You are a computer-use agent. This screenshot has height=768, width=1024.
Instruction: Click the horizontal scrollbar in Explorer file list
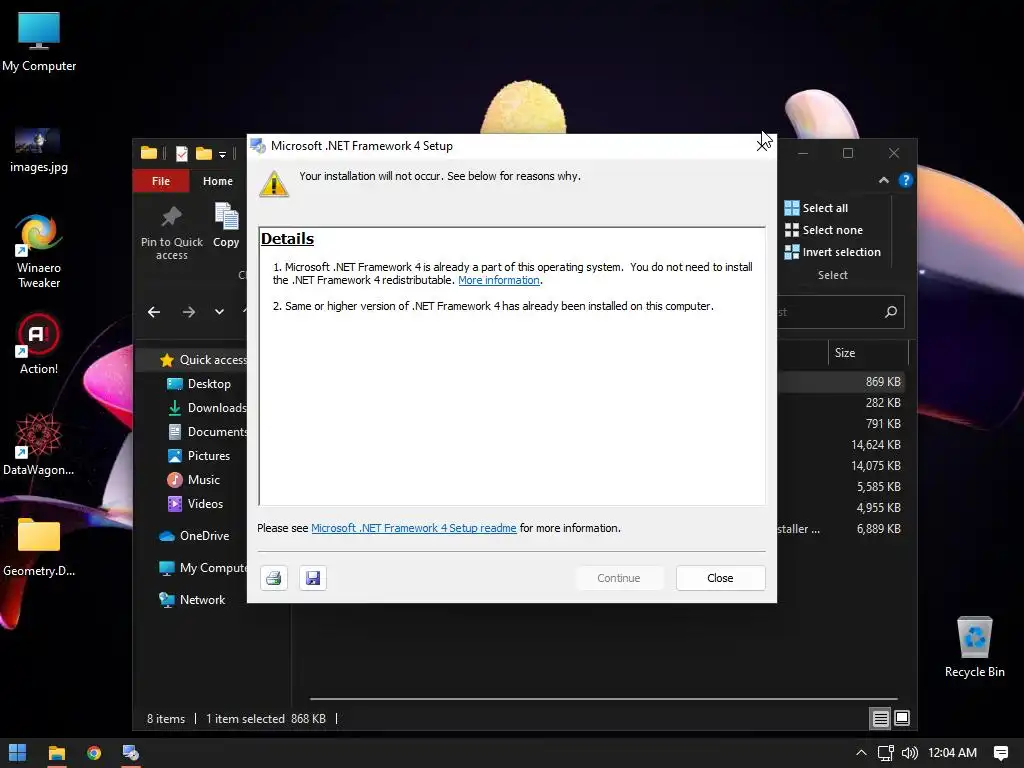(x=603, y=699)
